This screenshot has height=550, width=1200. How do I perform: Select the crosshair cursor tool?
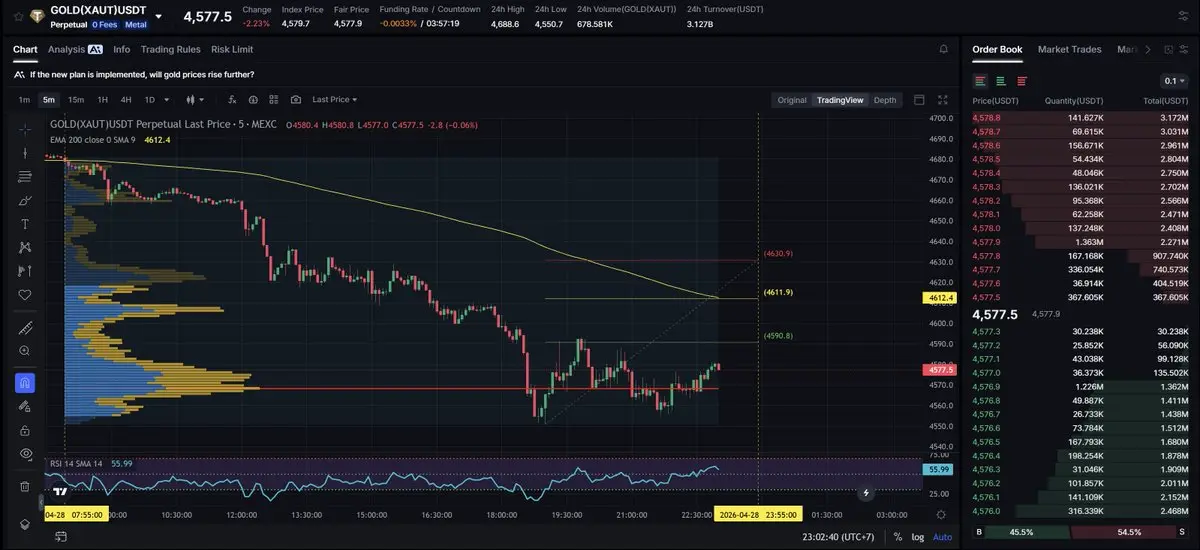tap(25, 129)
